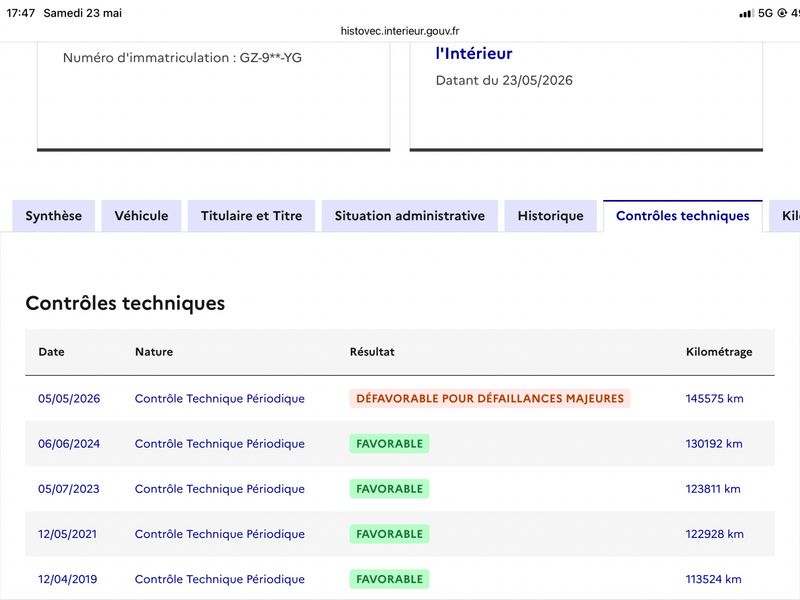Click the DÉFAVORABLE POUR DÉFAILLANCES MAJEURES badge
This screenshot has width=800, height=600.
(x=490, y=398)
